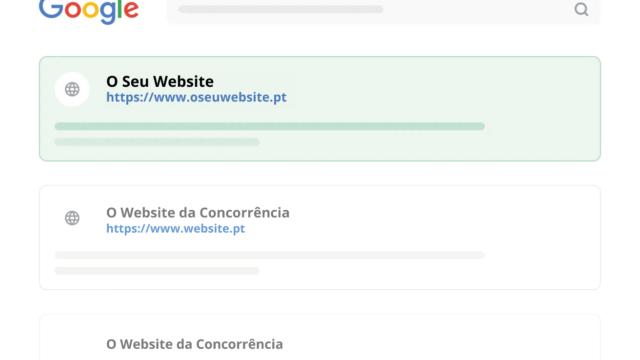Open the O Seu Website result title
The height and width of the screenshot is (360, 640).
coord(160,81)
